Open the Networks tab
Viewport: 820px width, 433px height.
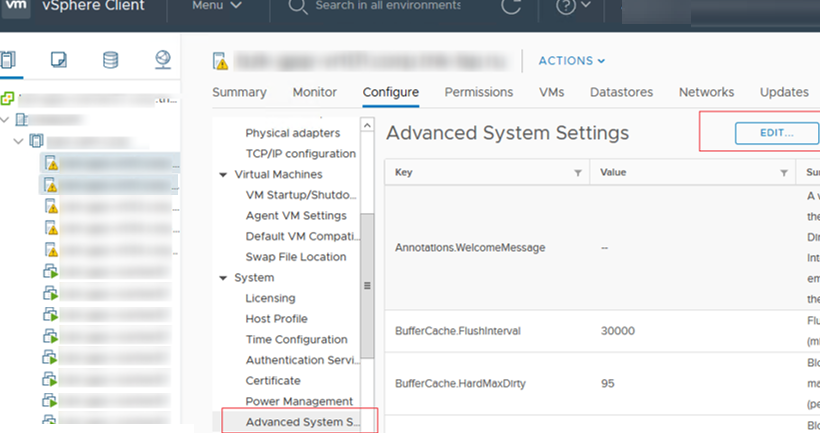coord(707,92)
